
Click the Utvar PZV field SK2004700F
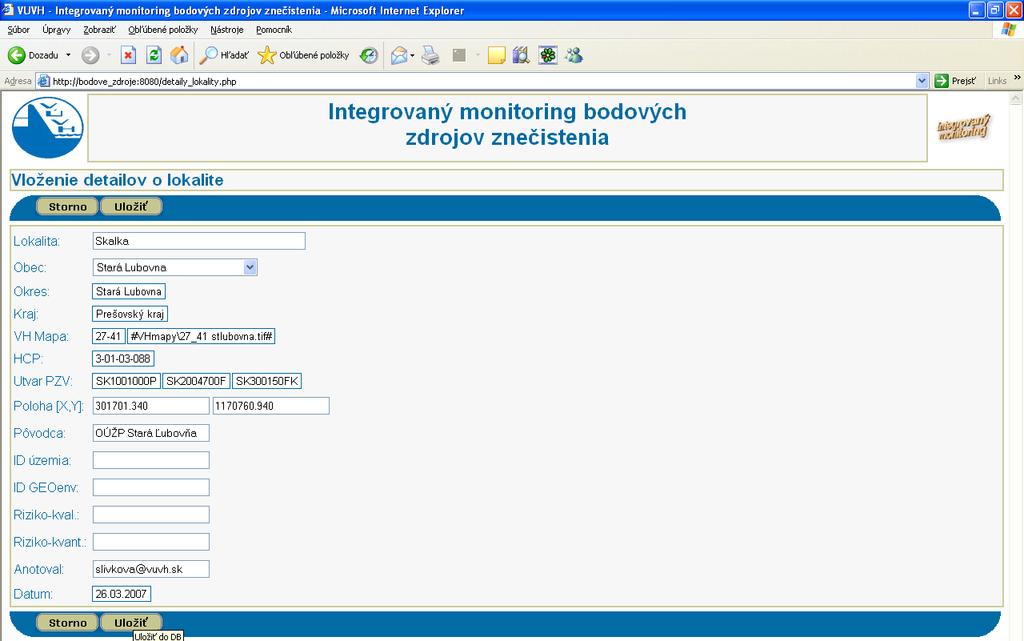(x=196, y=381)
